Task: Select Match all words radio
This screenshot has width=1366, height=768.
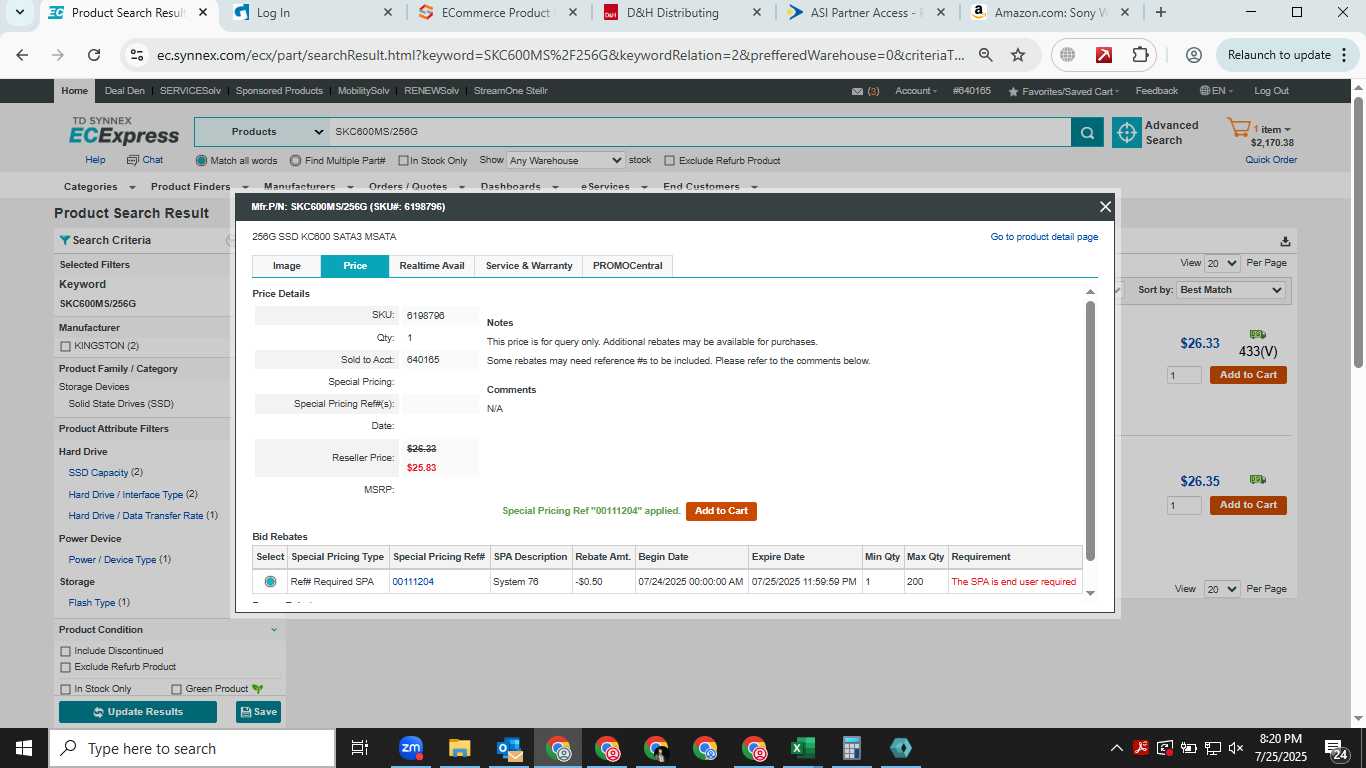Action: pyautogui.click(x=202, y=160)
